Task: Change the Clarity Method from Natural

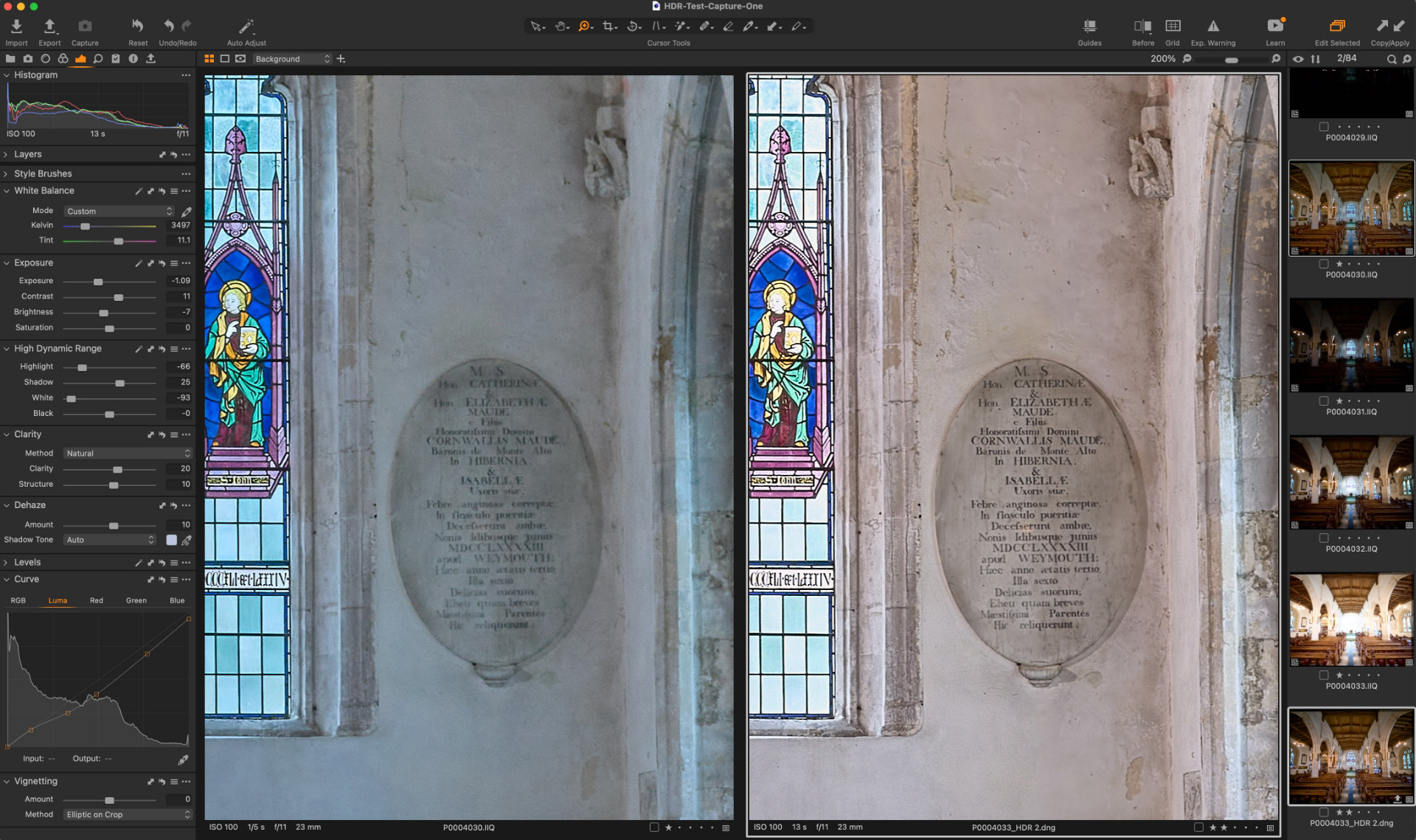Action: click(127, 453)
